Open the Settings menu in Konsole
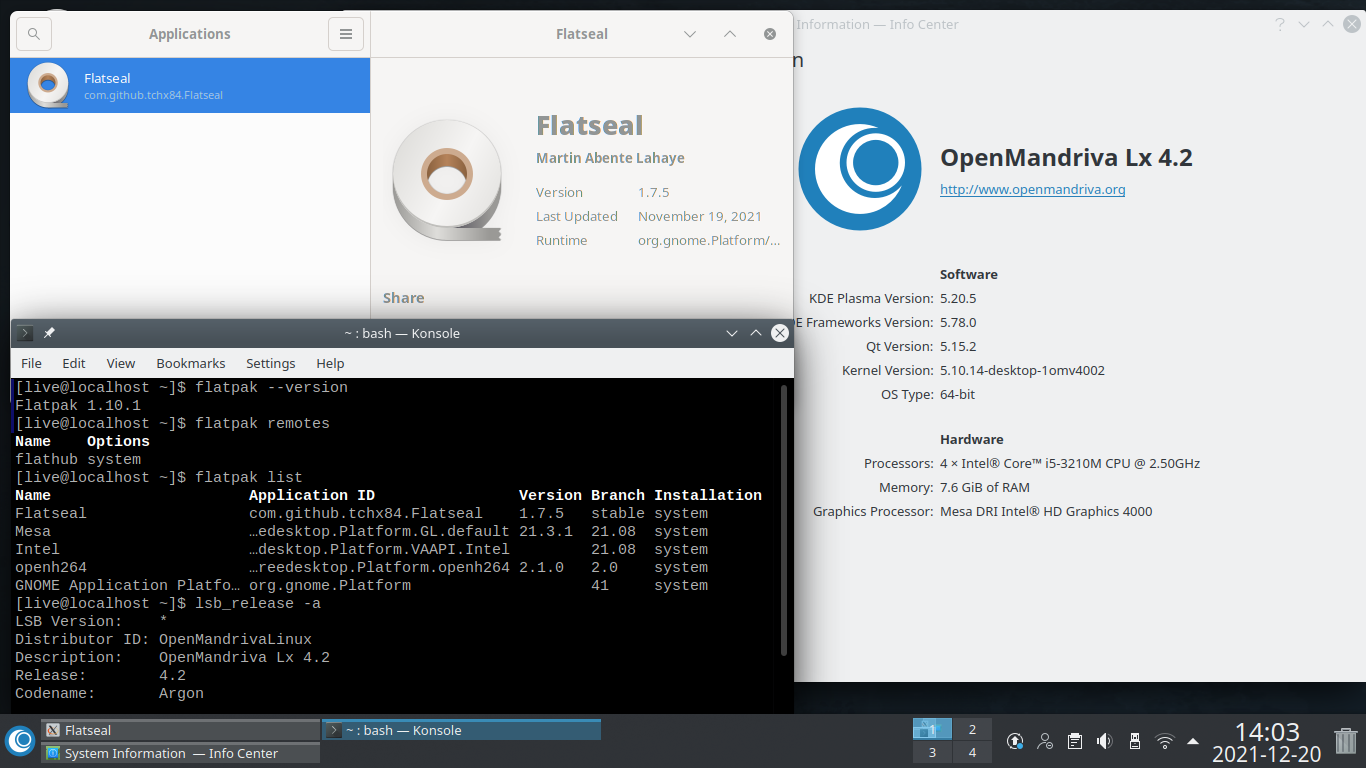 click(270, 363)
